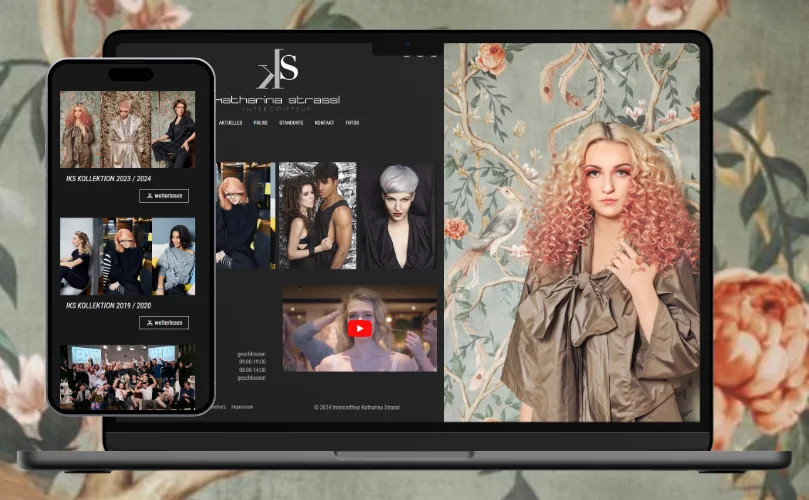The image size is (809, 500).
Task: Play the YouTube video via red play button
Action: point(360,329)
